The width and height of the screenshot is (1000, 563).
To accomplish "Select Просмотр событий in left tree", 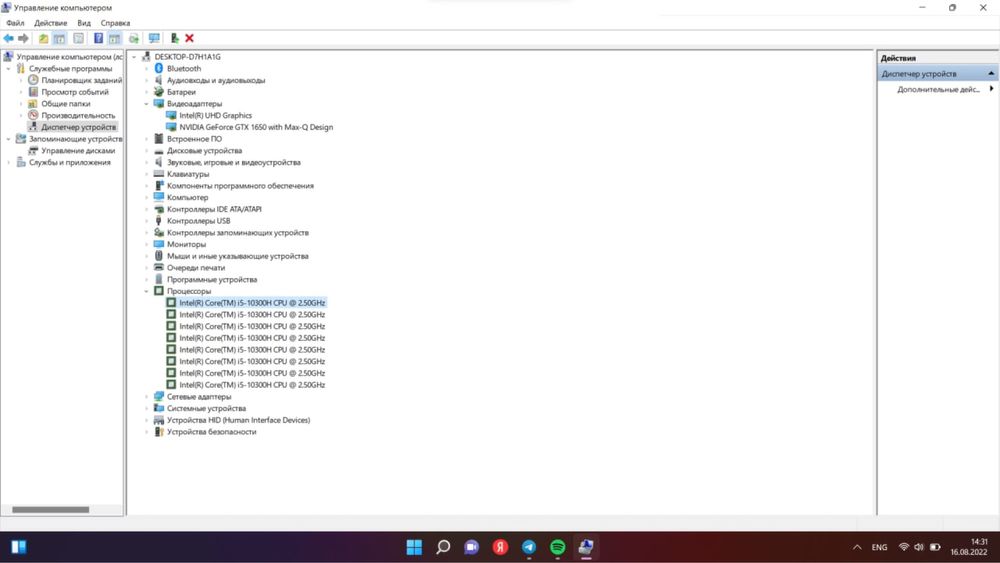I will [75, 92].
